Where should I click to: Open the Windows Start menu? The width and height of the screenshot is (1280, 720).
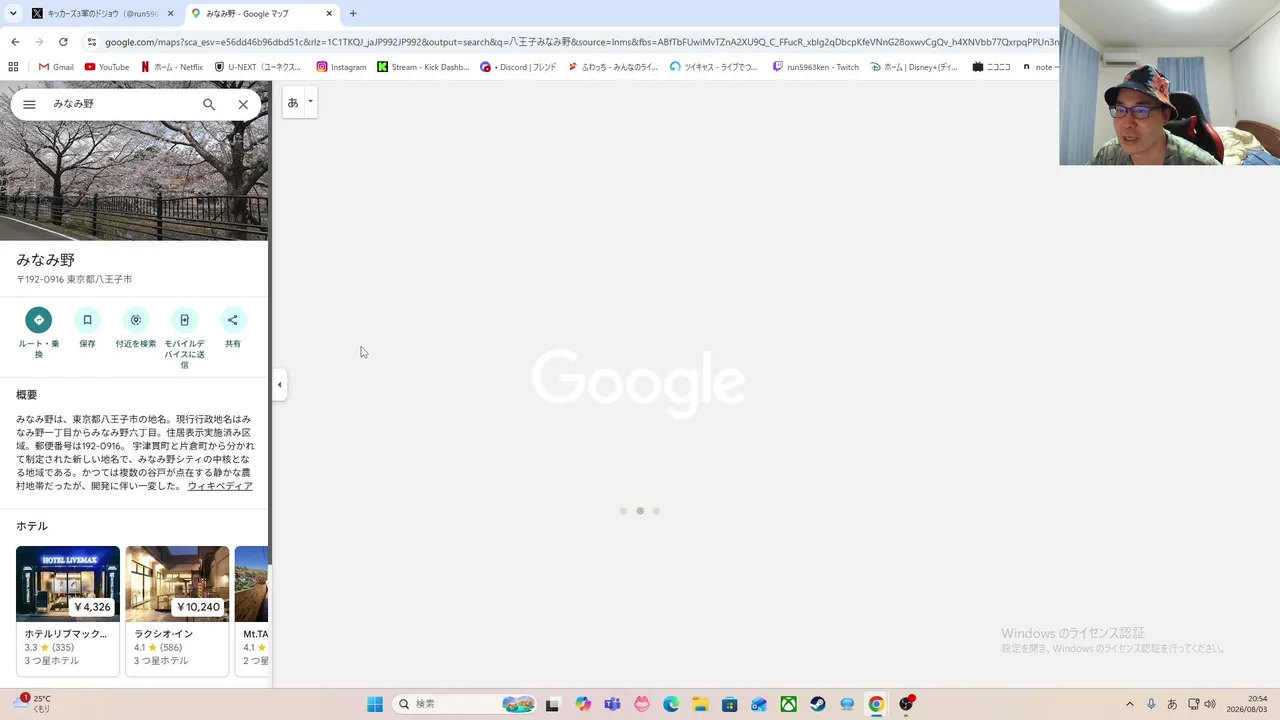pyautogui.click(x=375, y=704)
